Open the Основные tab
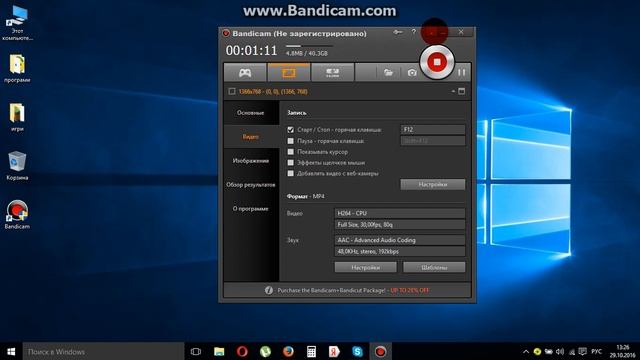Viewport: 640px width, 360px height. [x=251, y=113]
